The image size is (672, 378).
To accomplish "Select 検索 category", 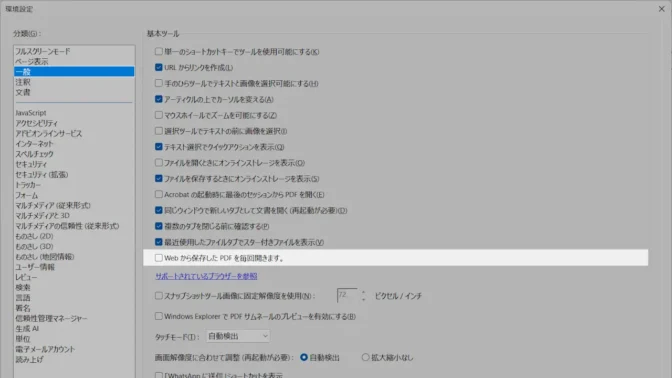I will point(74,288).
